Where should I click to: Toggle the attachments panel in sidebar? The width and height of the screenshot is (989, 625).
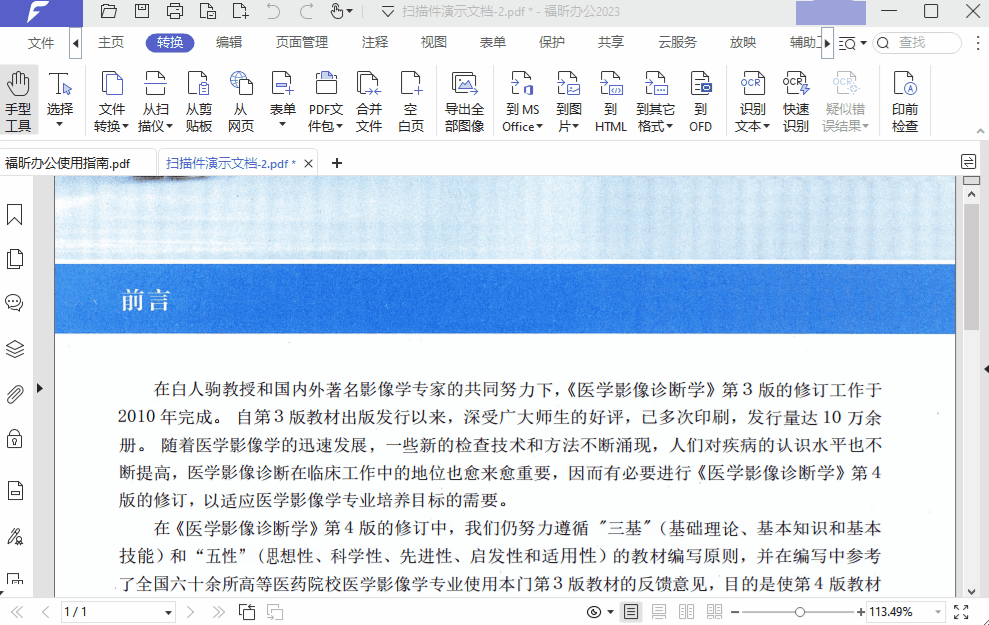click(x=14, y=394)
